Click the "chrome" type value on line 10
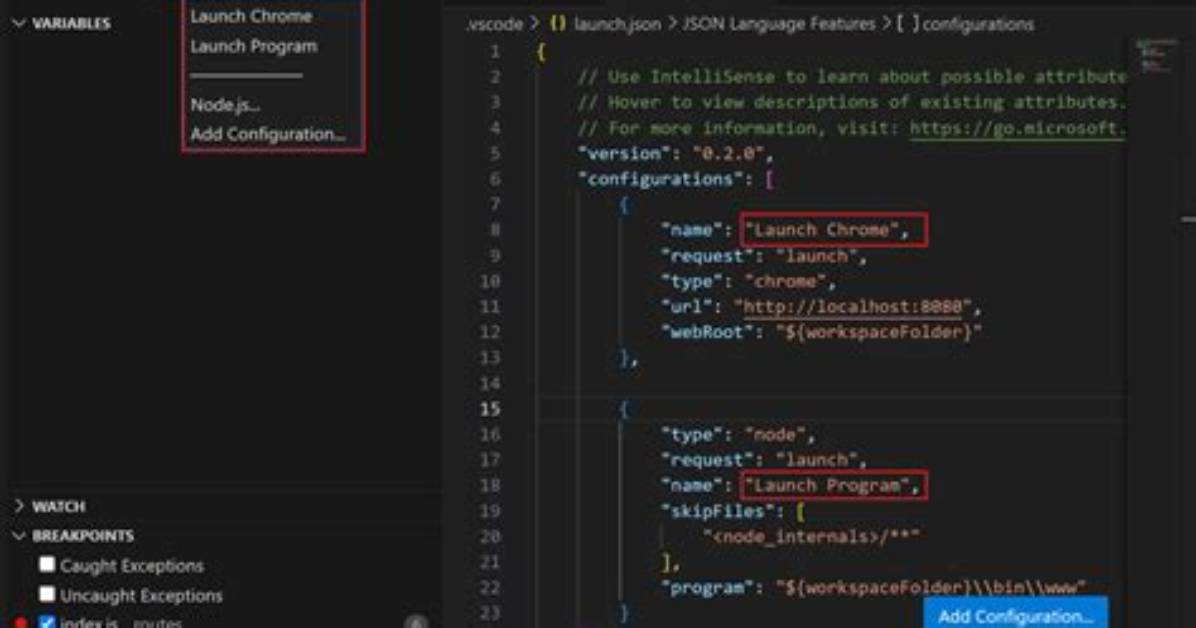The height and width of the screenshot is (628, 1196). (x=785, y=282)
